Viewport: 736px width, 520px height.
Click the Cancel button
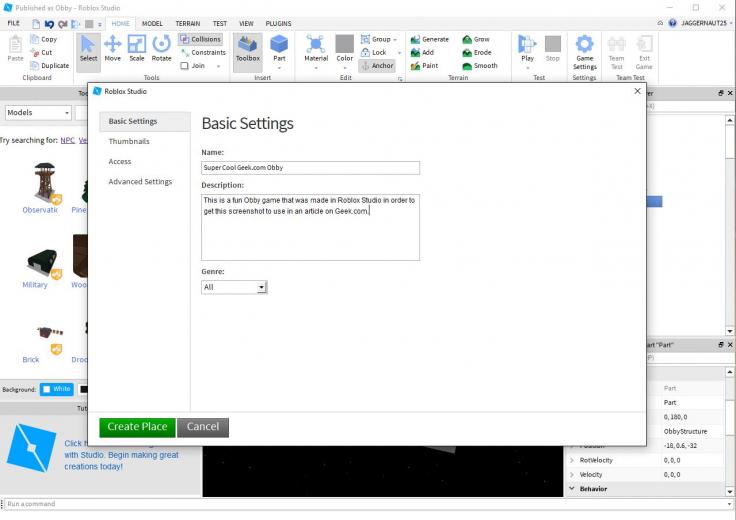pos(203,427)
